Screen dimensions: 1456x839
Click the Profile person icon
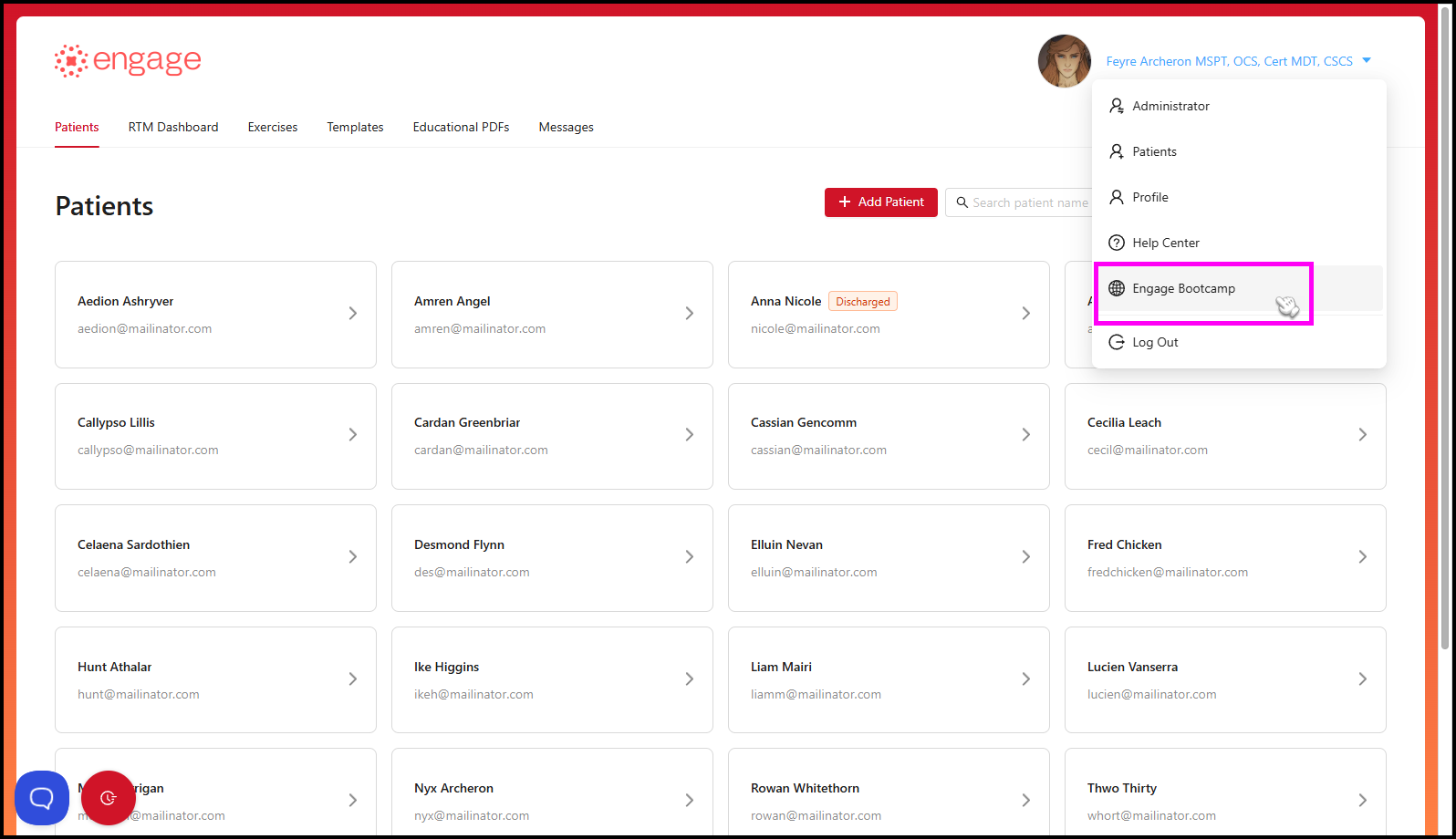pos(1117,197)
